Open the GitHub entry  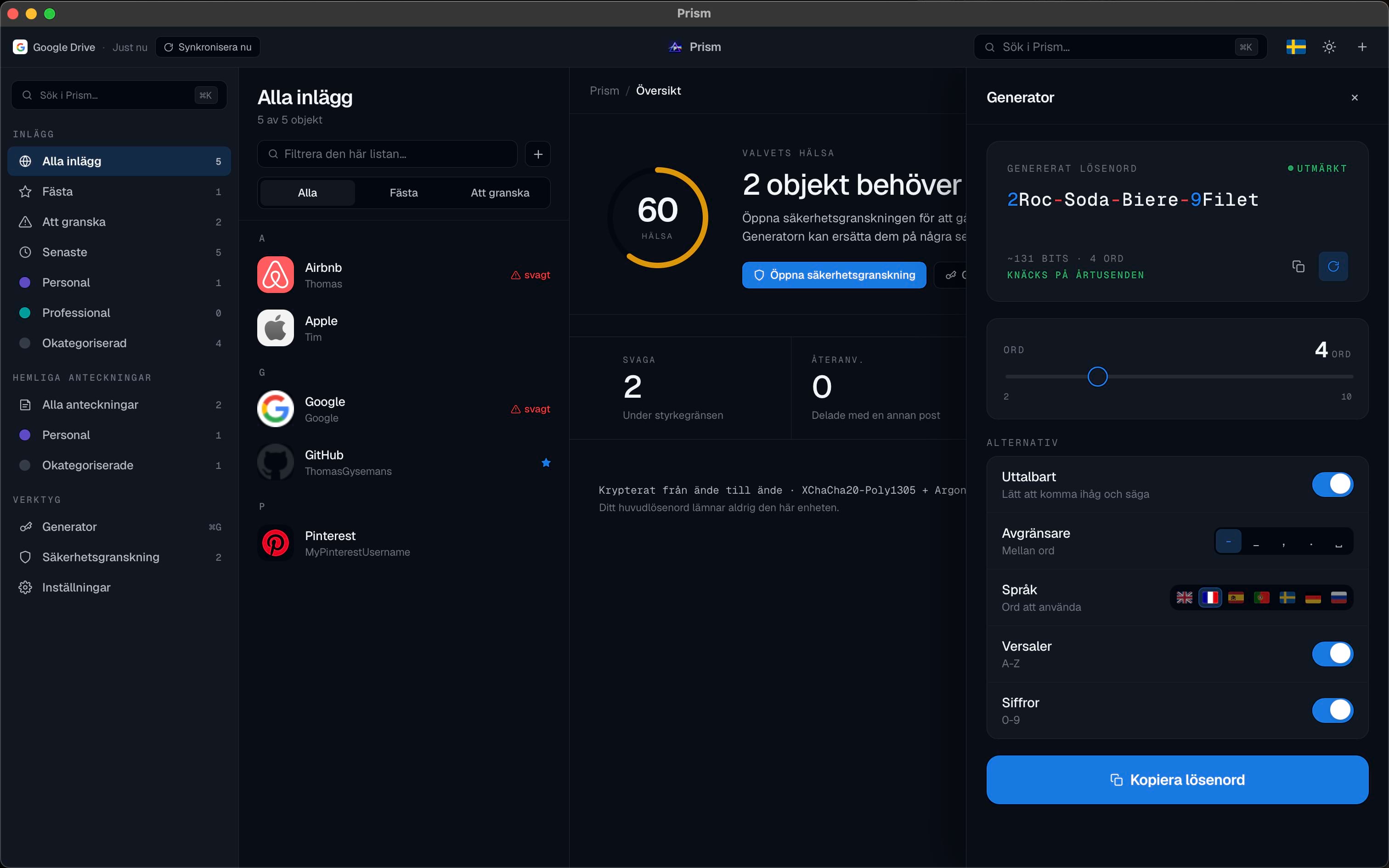403,463
